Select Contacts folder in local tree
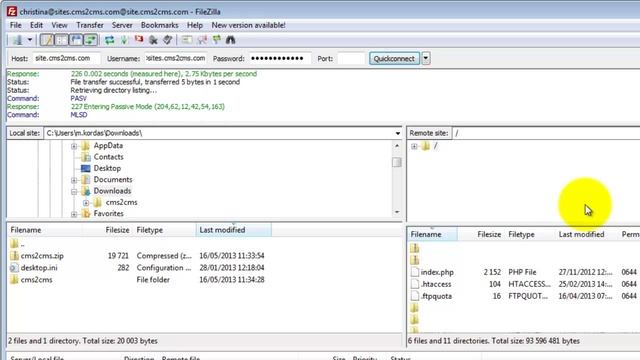Screen dimensions: 640x360 point(108,157)
